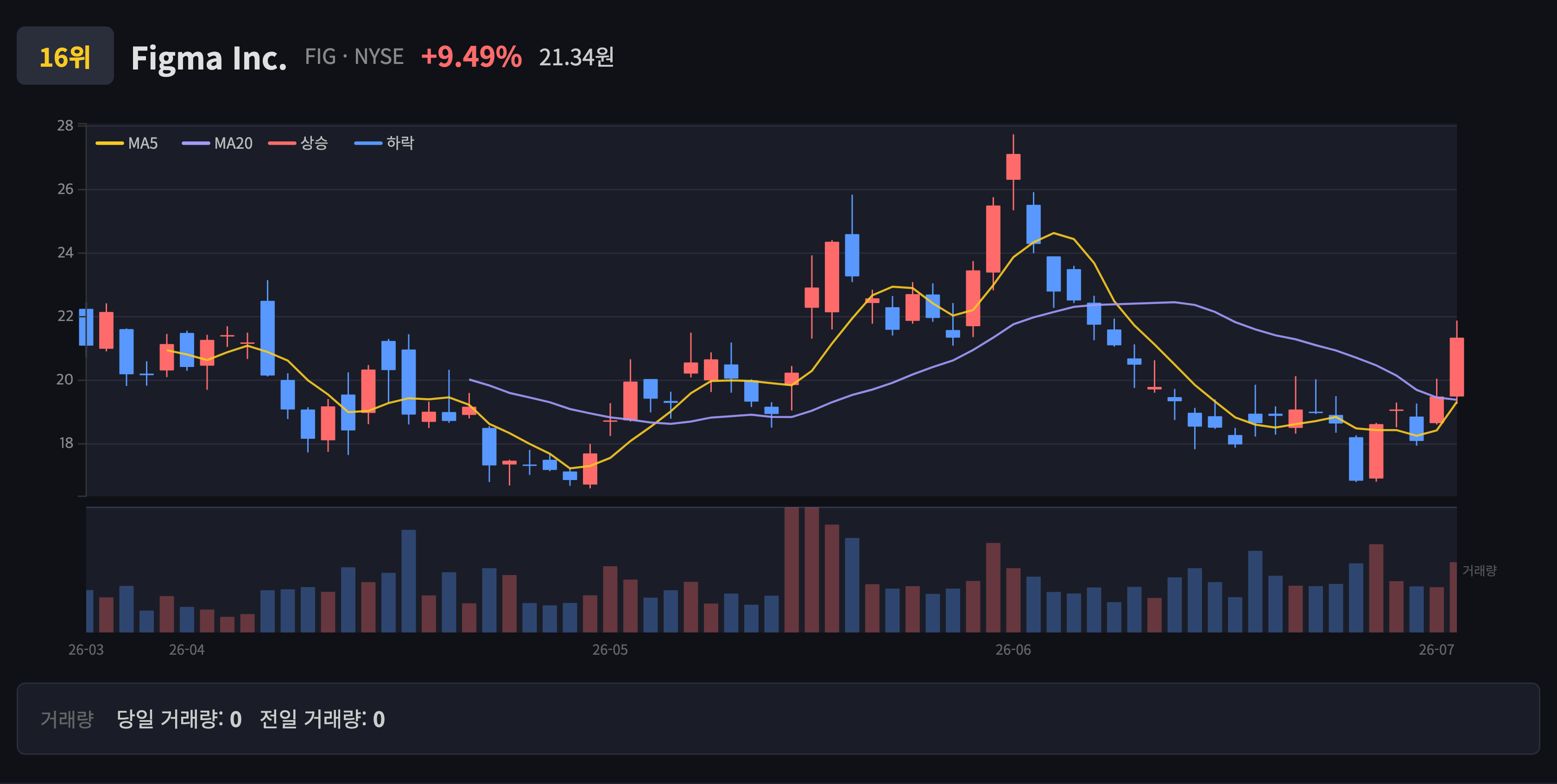1557x784 pixels.
Task: Click the 22 price axis label
Action: [65, 316]
